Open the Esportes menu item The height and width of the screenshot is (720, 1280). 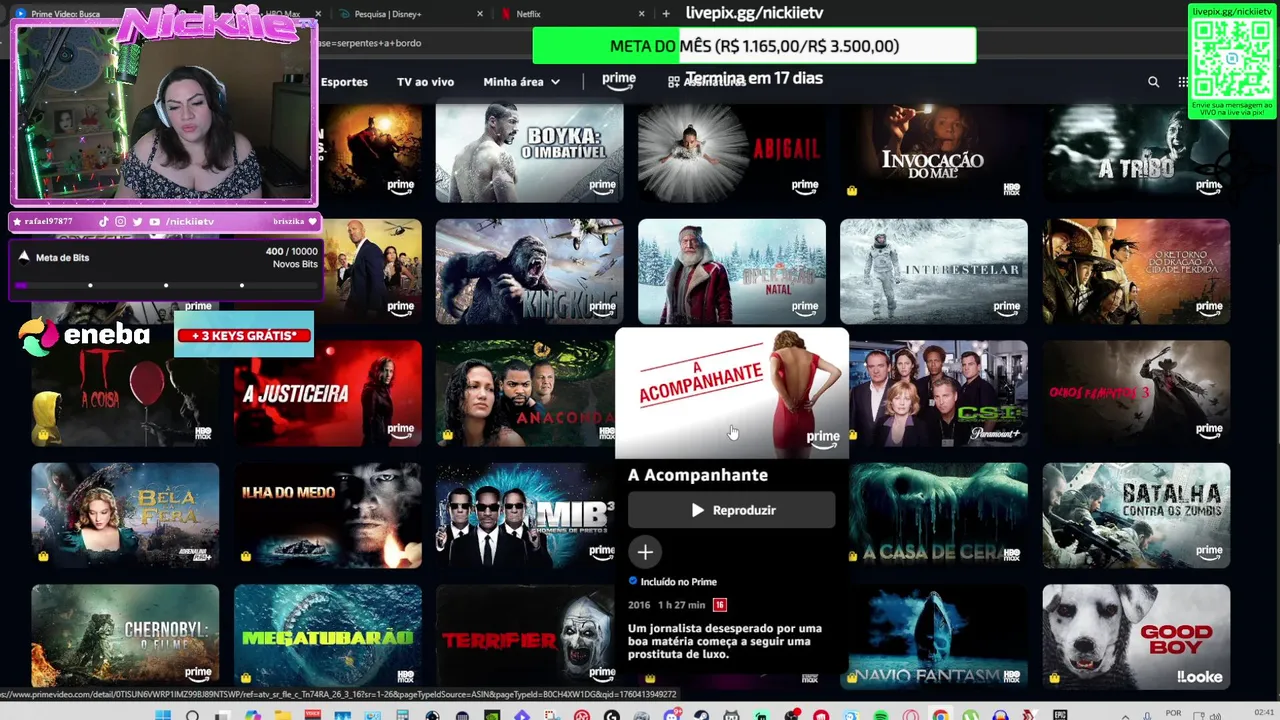click(344, 82)
